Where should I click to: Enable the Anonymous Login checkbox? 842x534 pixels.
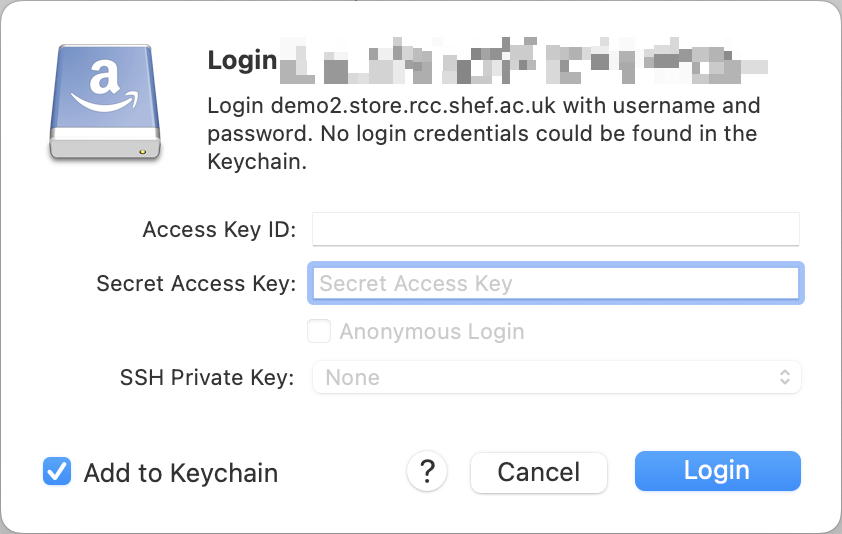[x=319, y=331]
